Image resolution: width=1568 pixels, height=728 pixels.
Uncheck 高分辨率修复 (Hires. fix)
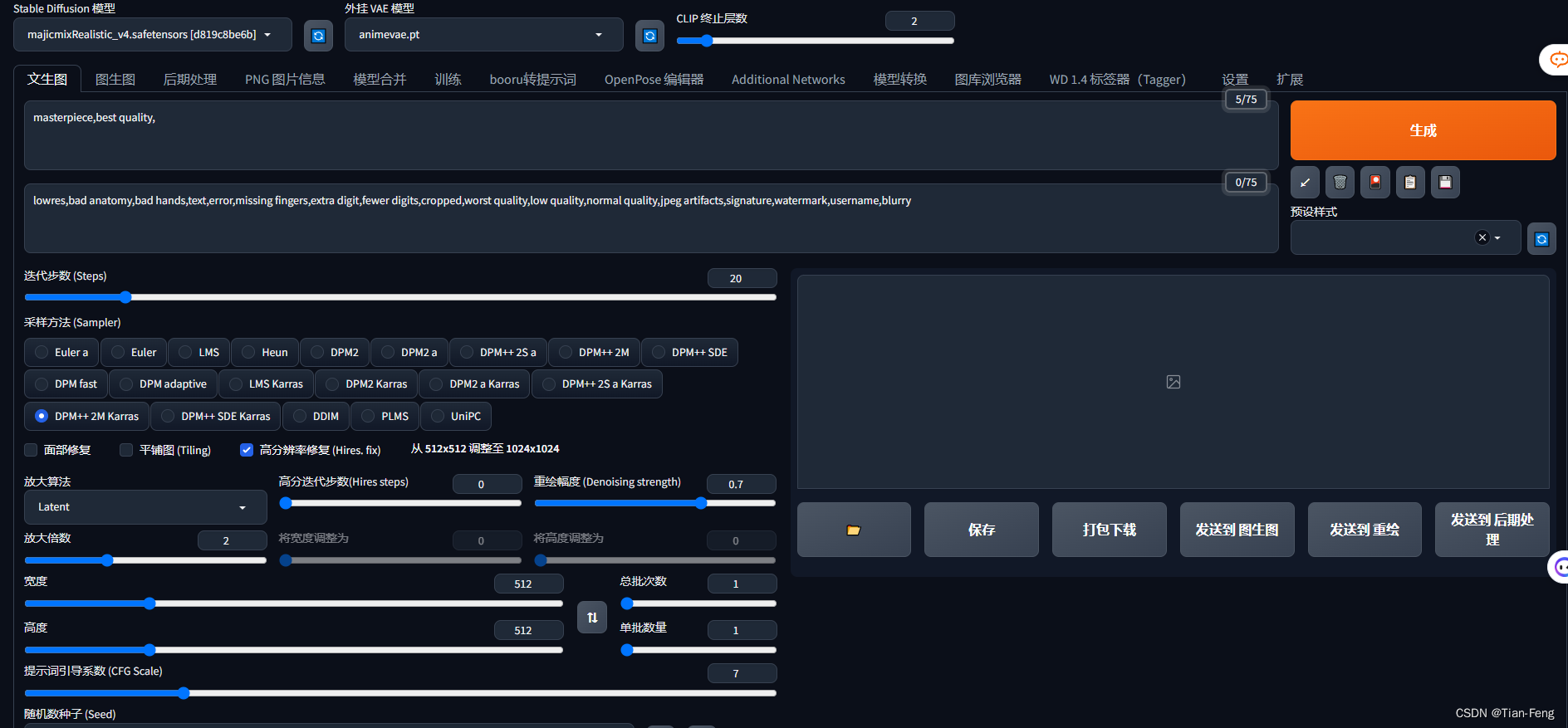[x=247, y=450]
